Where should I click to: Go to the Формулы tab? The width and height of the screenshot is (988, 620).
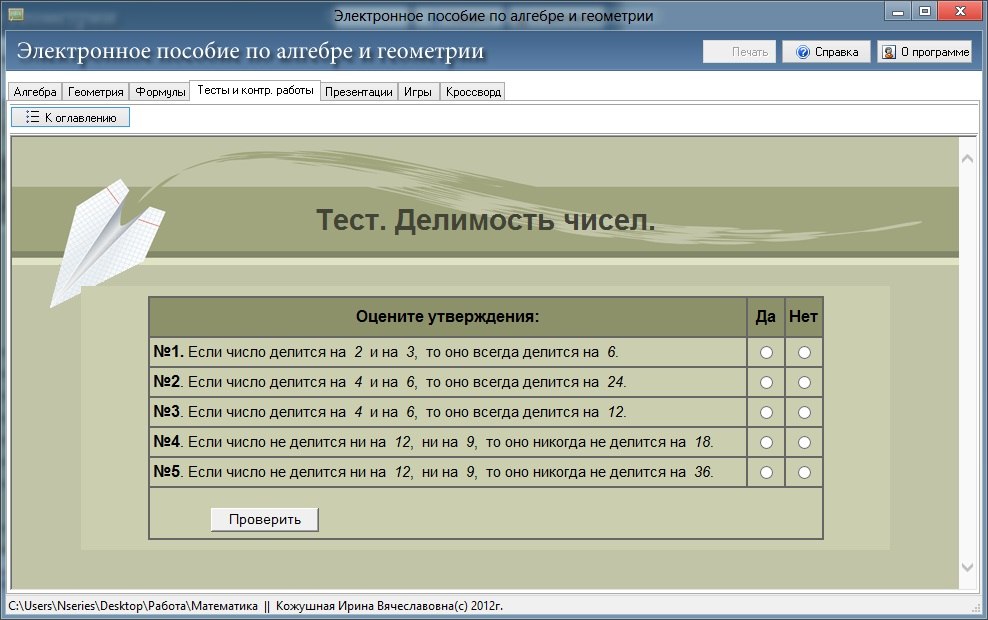[160, 92]
